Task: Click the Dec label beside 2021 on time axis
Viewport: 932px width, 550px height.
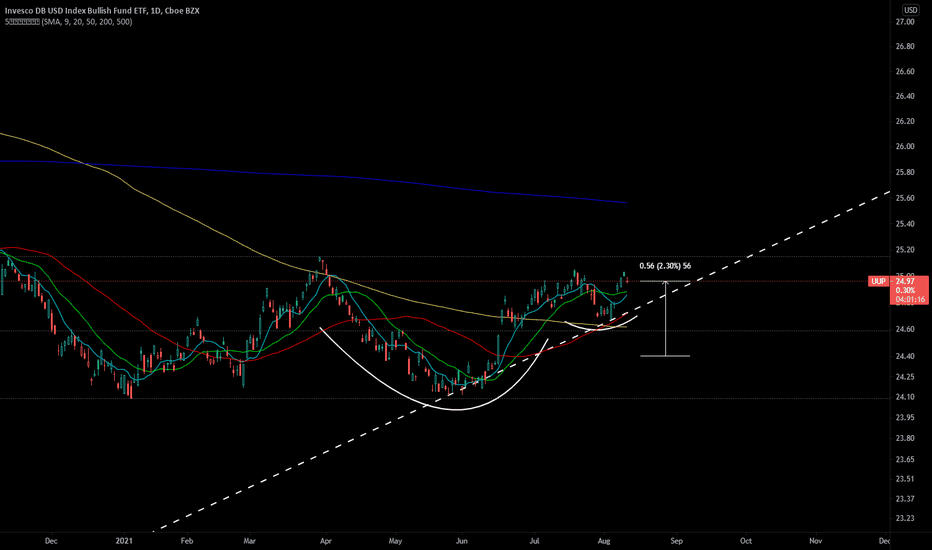Action: [x=51, y=541]
